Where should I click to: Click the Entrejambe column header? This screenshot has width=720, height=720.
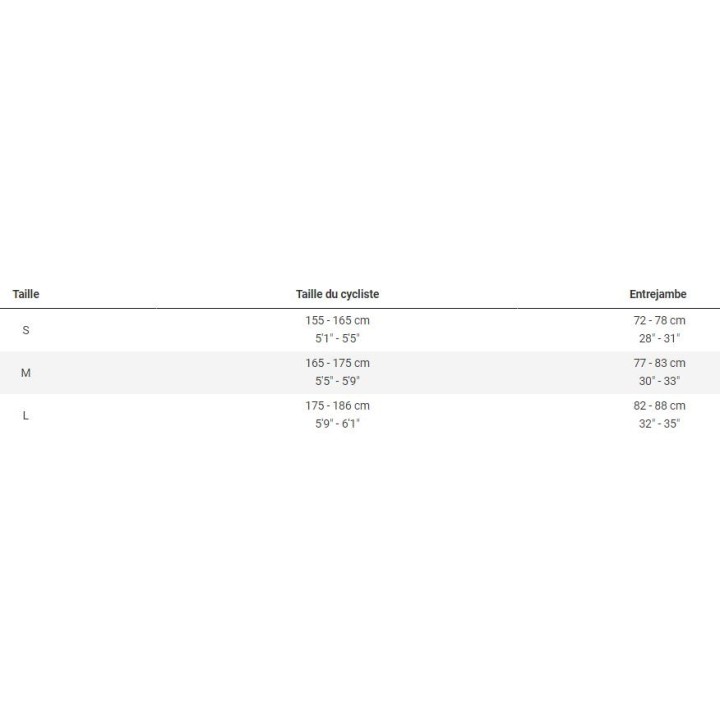tap(658, 294)
